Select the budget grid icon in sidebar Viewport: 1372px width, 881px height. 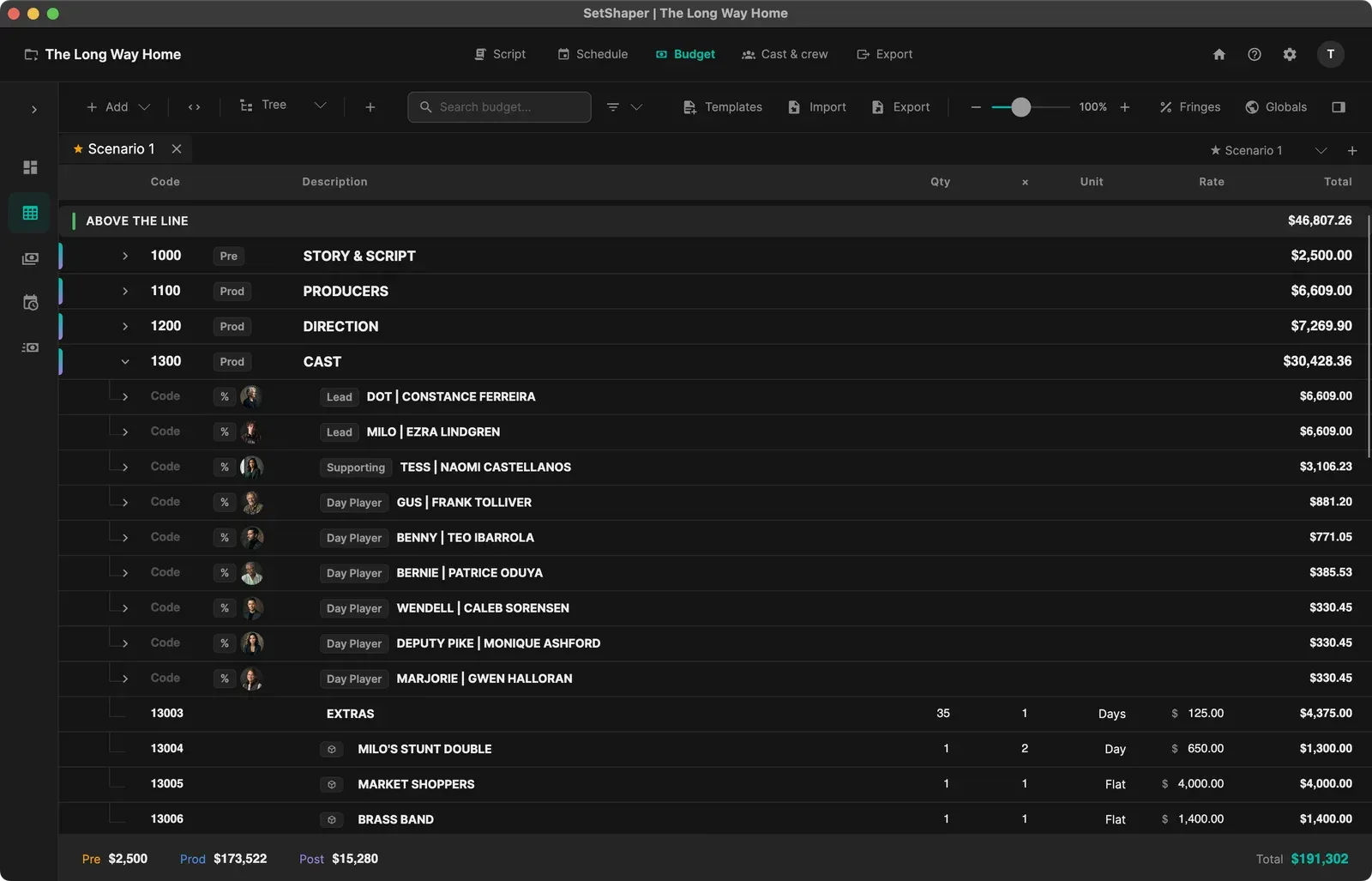click(30, 213)
